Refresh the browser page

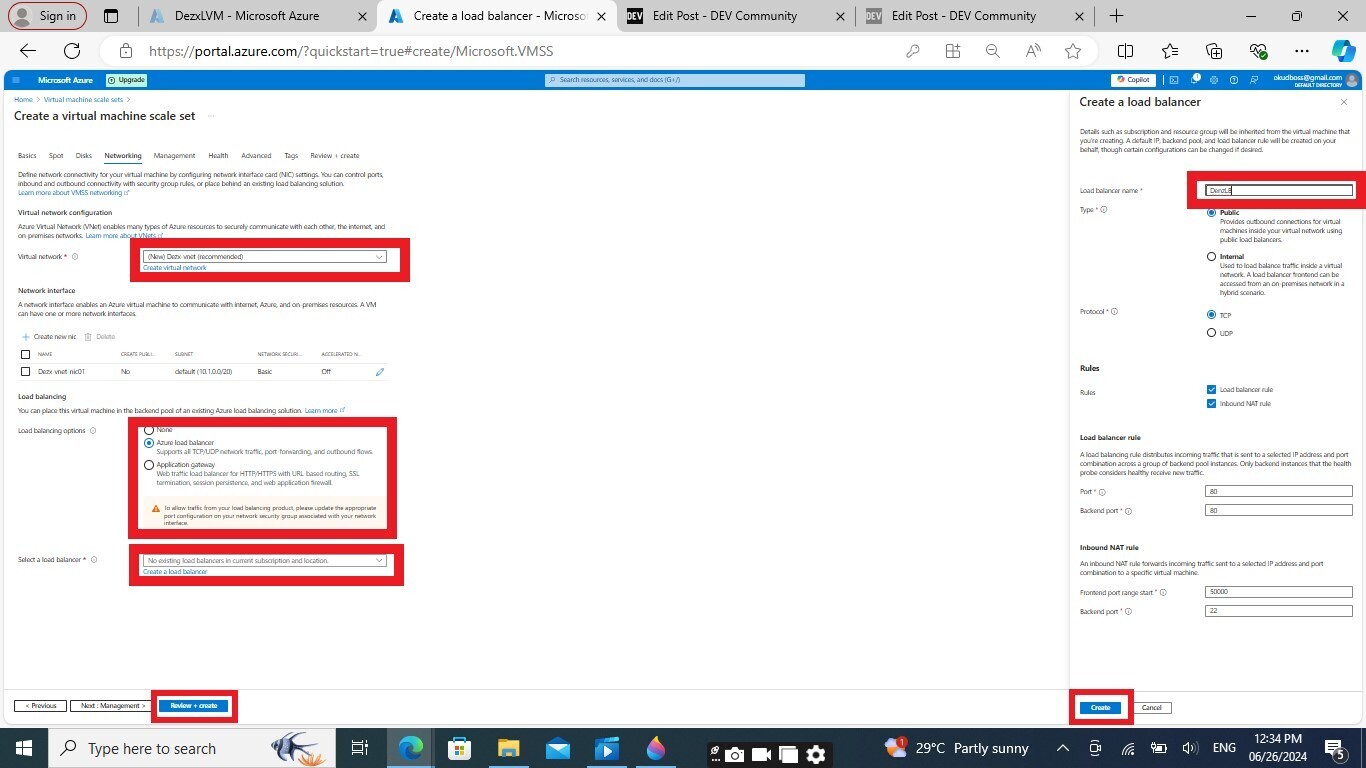[72, 51]
